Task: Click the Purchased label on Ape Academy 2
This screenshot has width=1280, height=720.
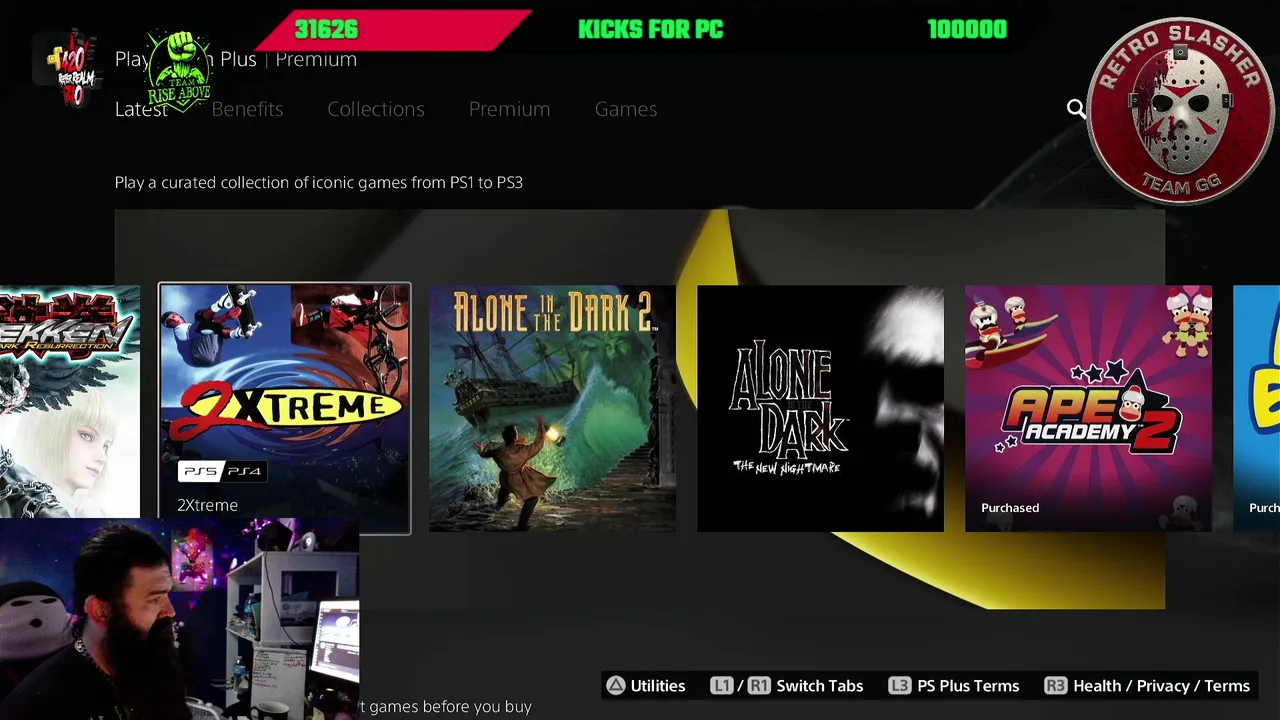Action: coord(1010,508)
